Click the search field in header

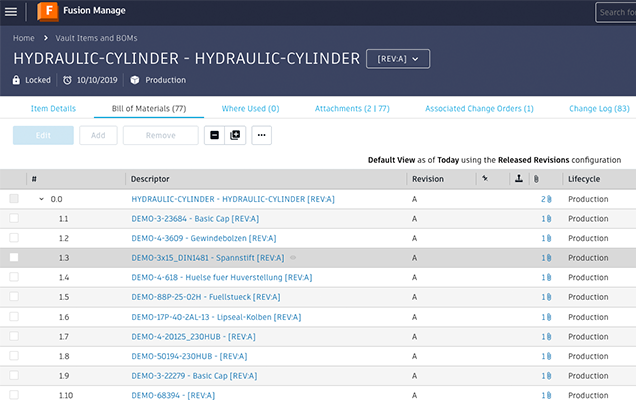[x=615, y=12]
